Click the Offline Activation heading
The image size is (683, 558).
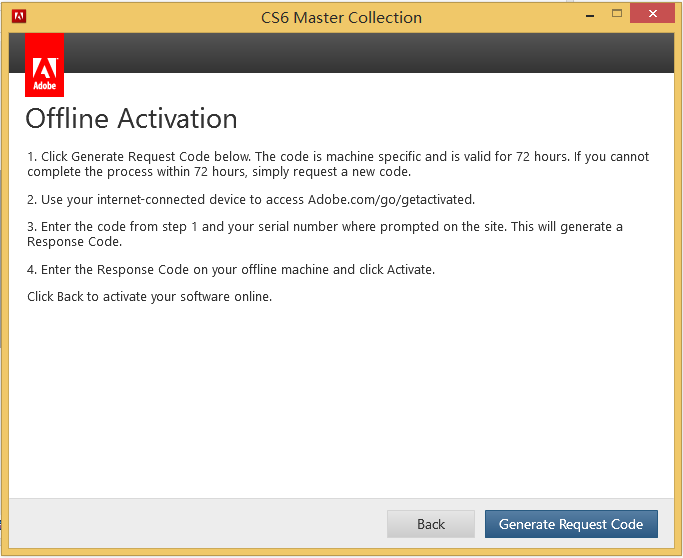(x=131, y=119)
